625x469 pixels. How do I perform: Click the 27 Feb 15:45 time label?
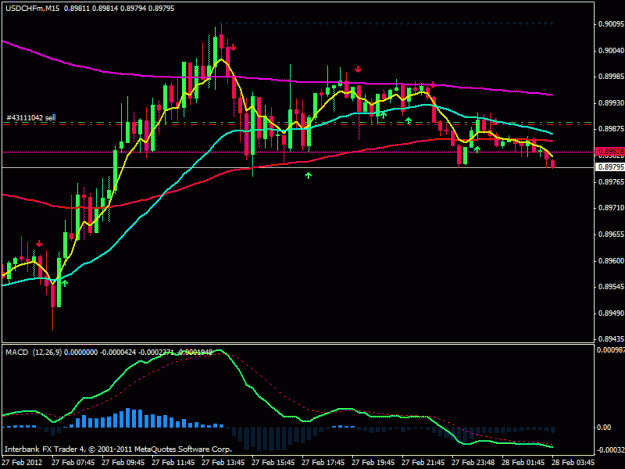[x=273, y=463]
